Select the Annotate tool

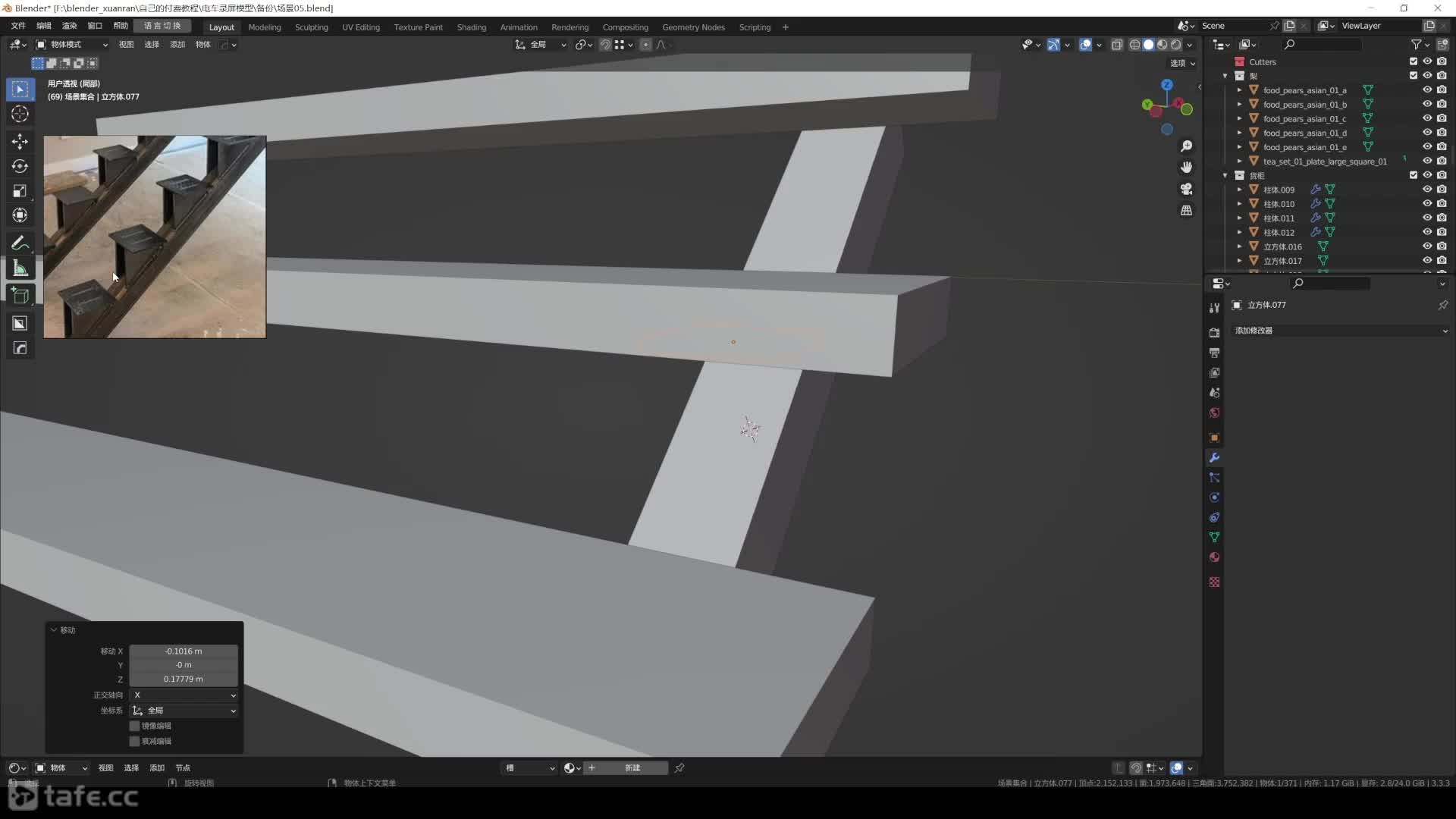(x=20, y=243)
